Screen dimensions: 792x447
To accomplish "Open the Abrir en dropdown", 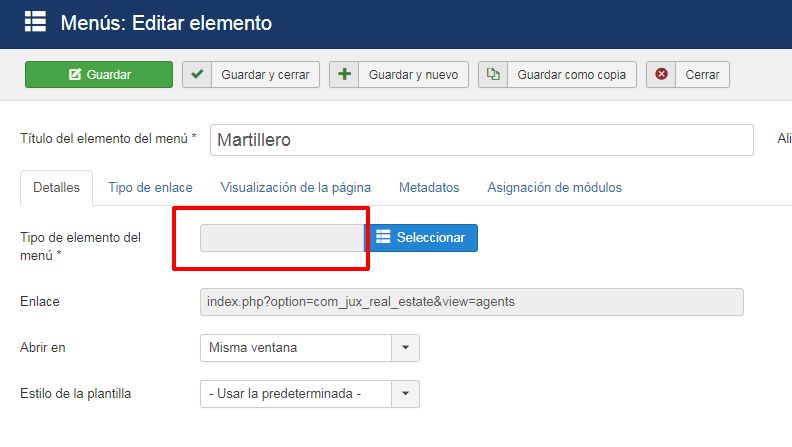I will click(x=310, y=348).
